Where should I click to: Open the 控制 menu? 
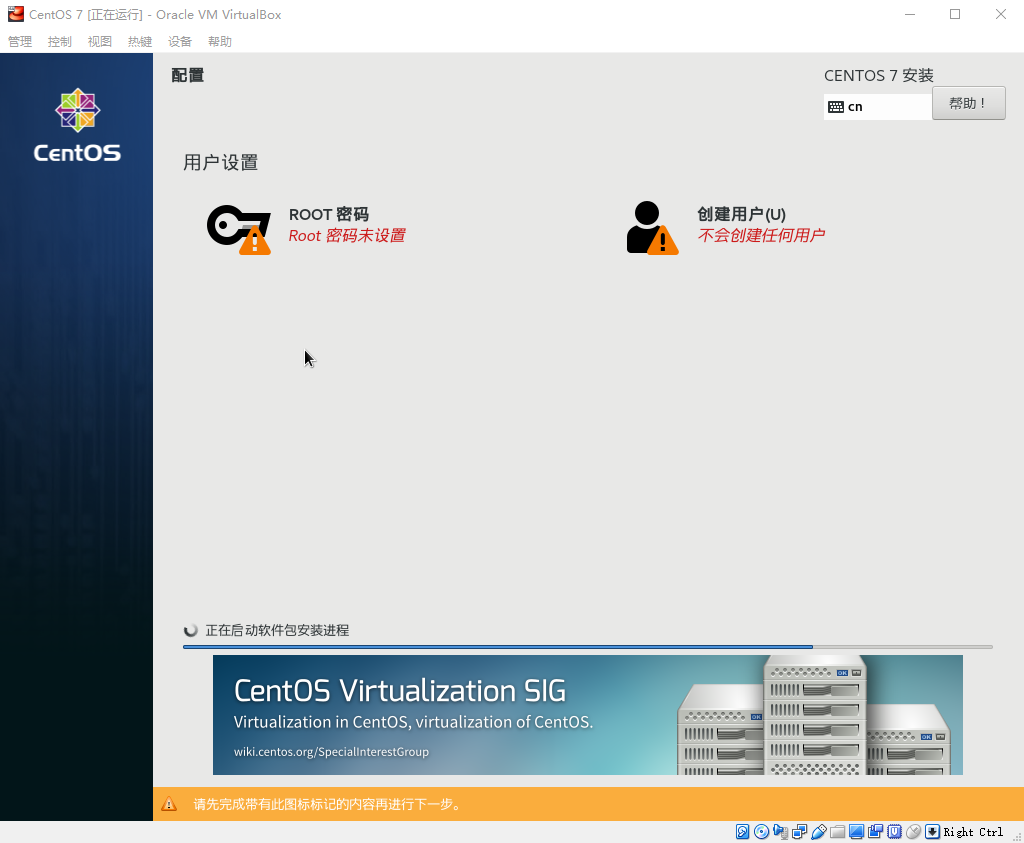click(59, 42)
